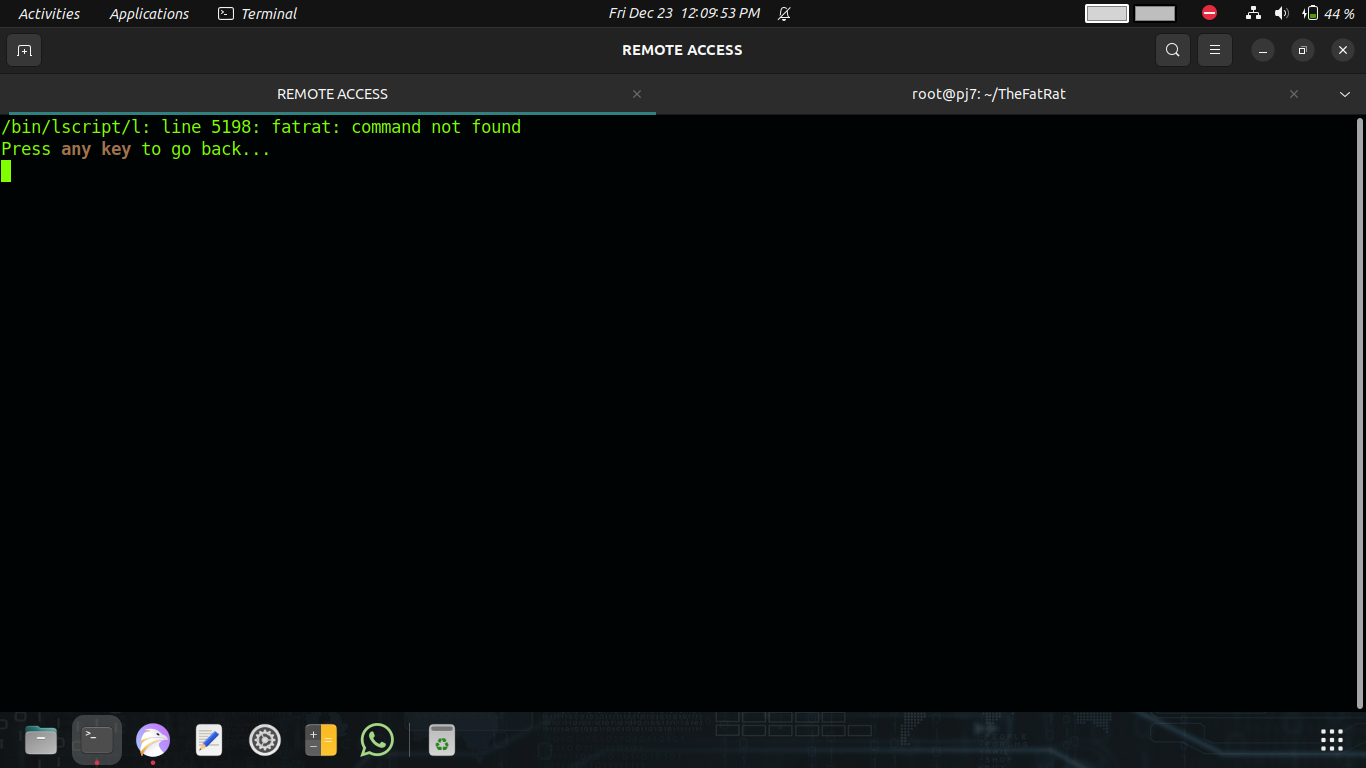Close the REMOTE ACCESS tab

pos(637,93)
